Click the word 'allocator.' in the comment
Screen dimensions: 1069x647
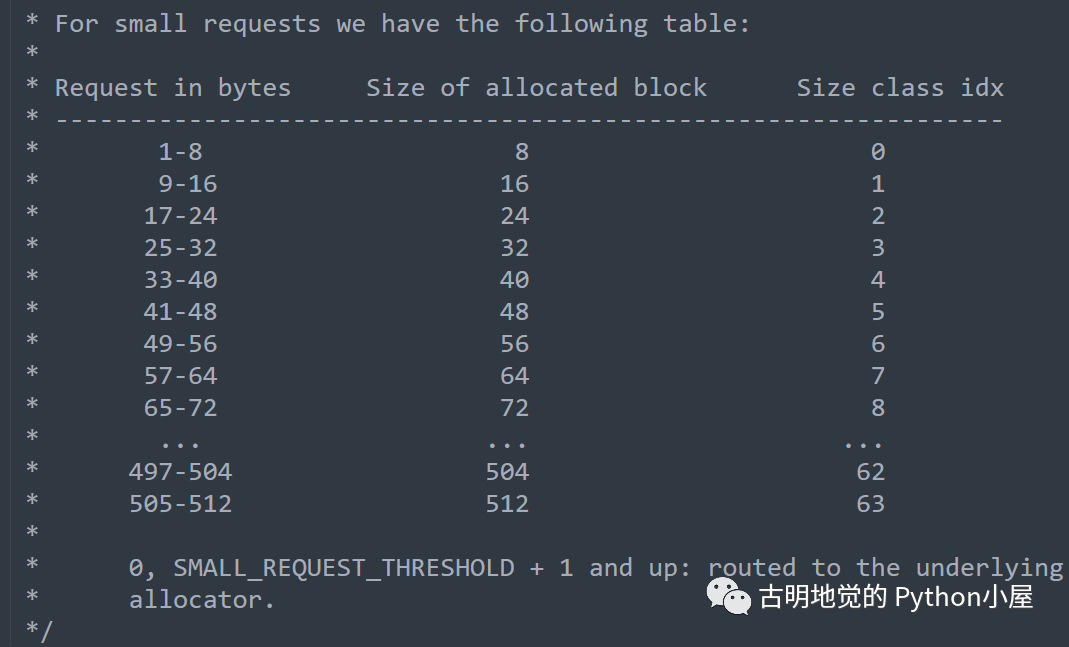pos(201,600)
